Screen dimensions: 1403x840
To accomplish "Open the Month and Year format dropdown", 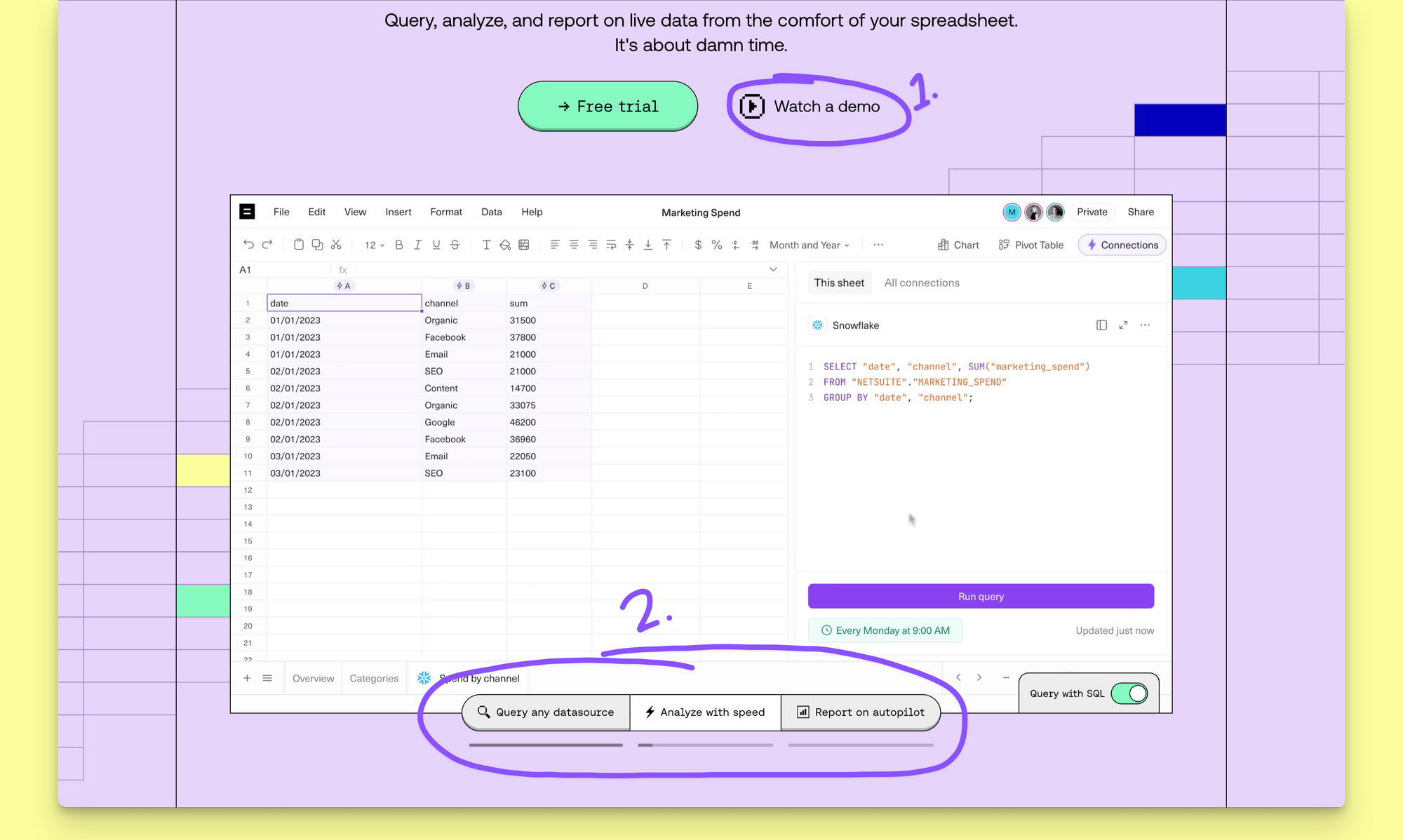I will [x=810, y=245].
